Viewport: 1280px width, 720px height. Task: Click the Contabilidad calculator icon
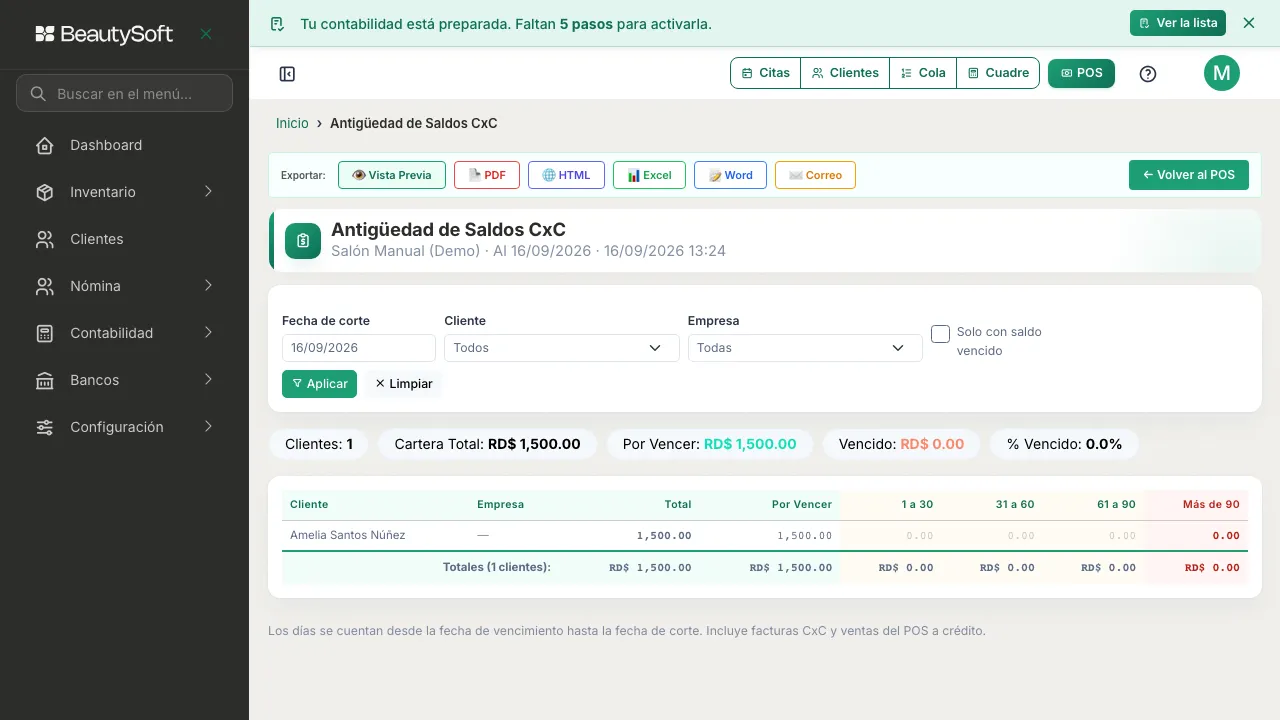click(x=45, y=333)
